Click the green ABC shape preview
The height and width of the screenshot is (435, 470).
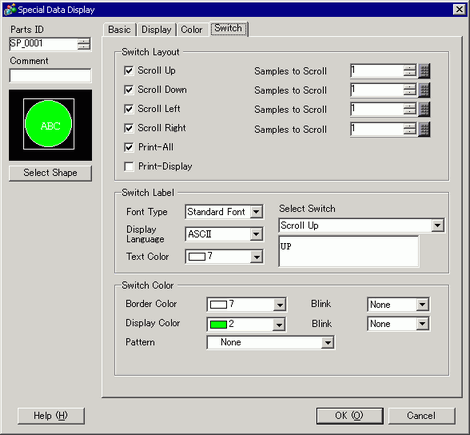click(49, 124)
